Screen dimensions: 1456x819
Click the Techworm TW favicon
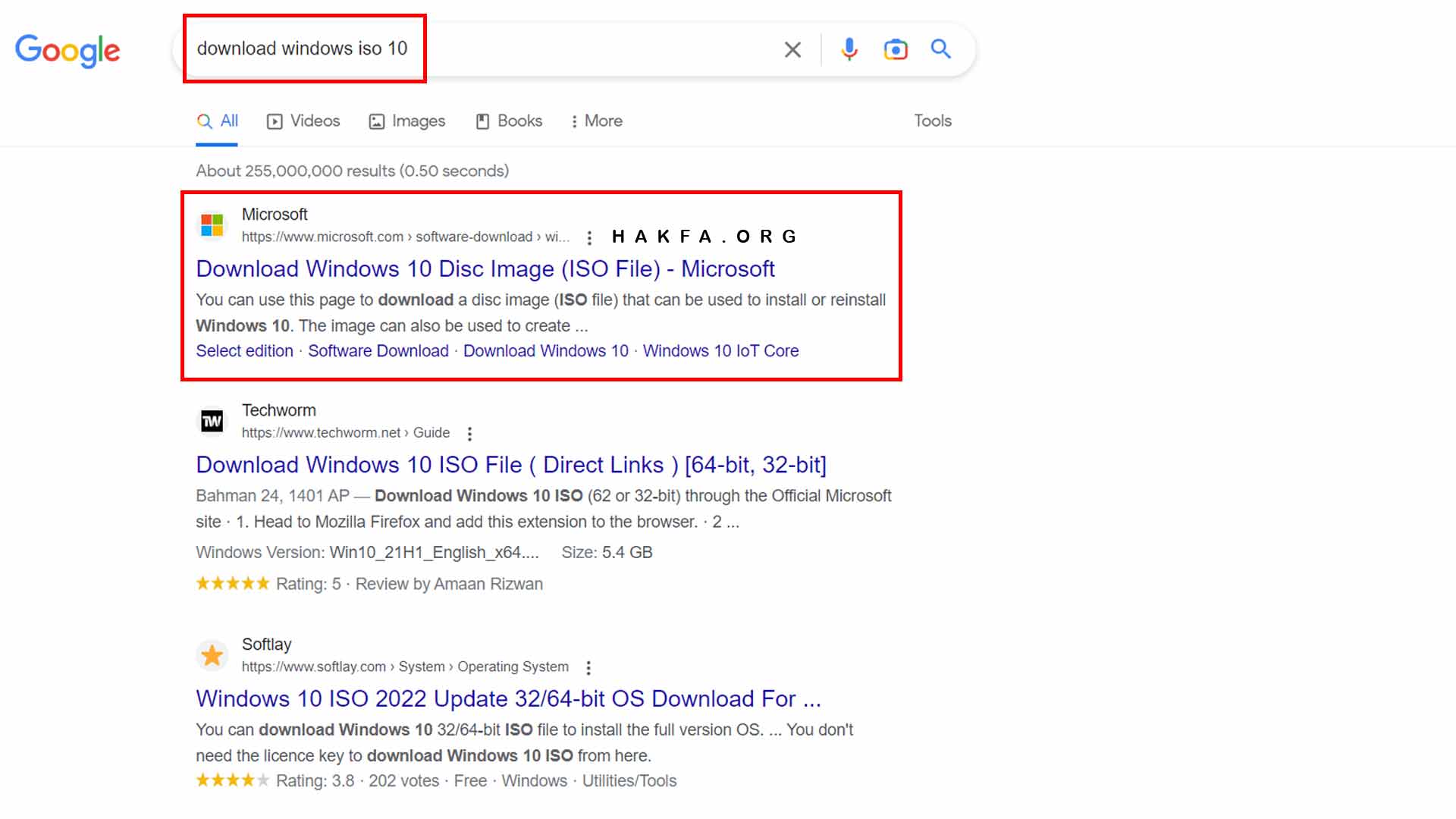pyautogui.click(x=212, y=421)
